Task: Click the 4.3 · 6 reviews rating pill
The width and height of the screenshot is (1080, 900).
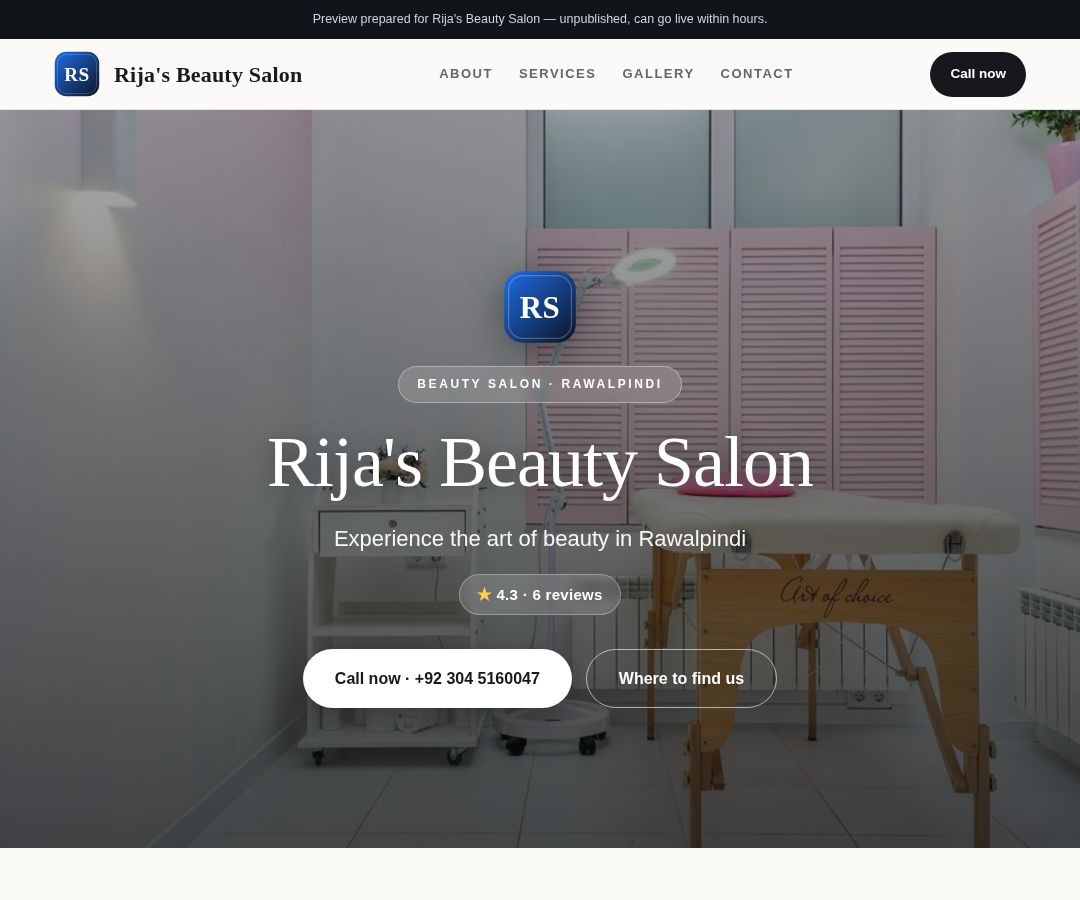Action: [x=539, y=594]
